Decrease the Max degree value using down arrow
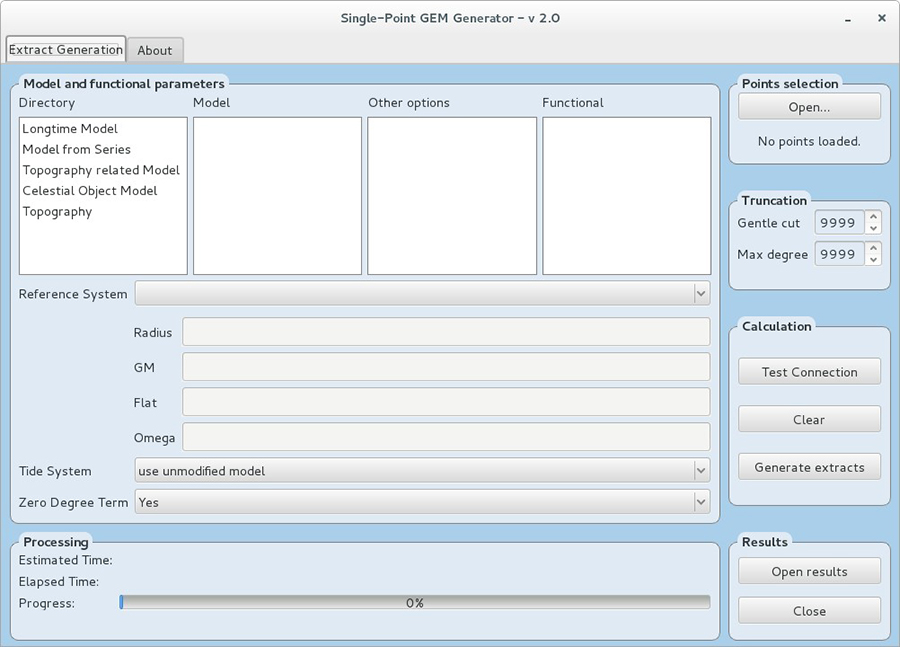 873,260
